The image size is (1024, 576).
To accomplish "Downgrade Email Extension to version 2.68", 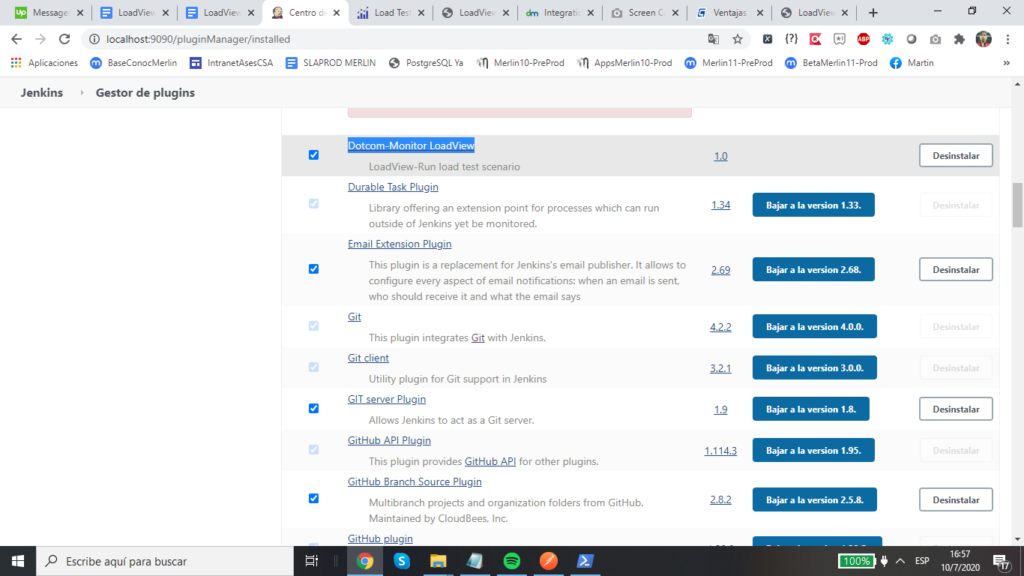I will click(813, 269).
